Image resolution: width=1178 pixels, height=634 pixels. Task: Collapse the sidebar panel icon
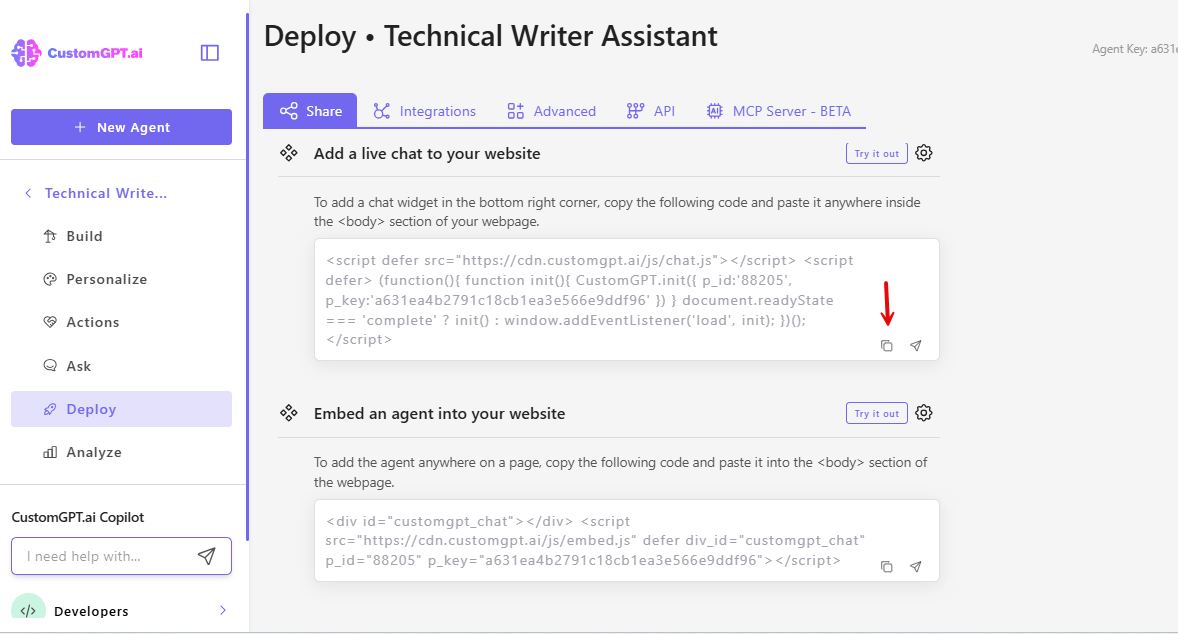pos(210,53)
